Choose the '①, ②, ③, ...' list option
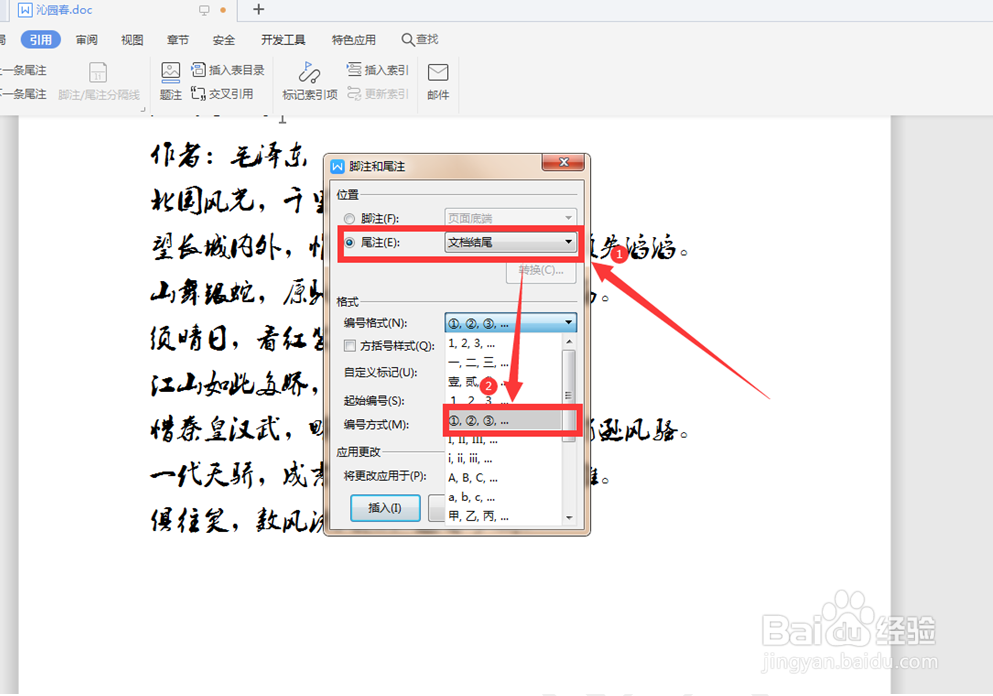This screenshot has width=993, height=696. (503, 421)
